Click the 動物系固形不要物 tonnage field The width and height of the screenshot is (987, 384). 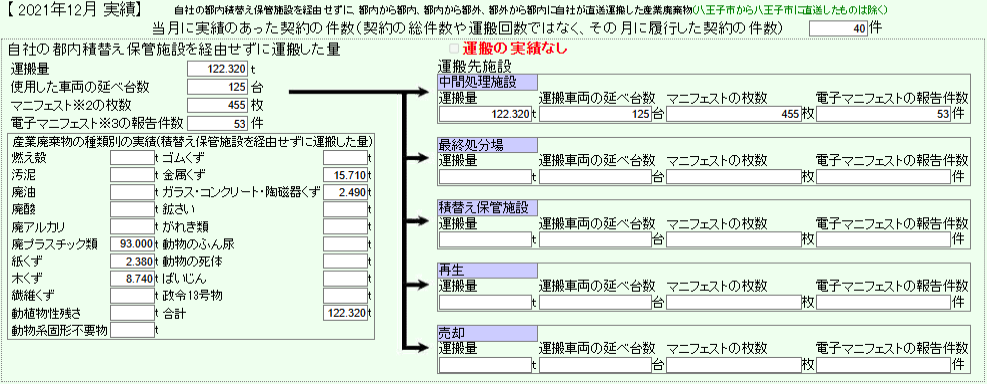(x=132, y=330)
